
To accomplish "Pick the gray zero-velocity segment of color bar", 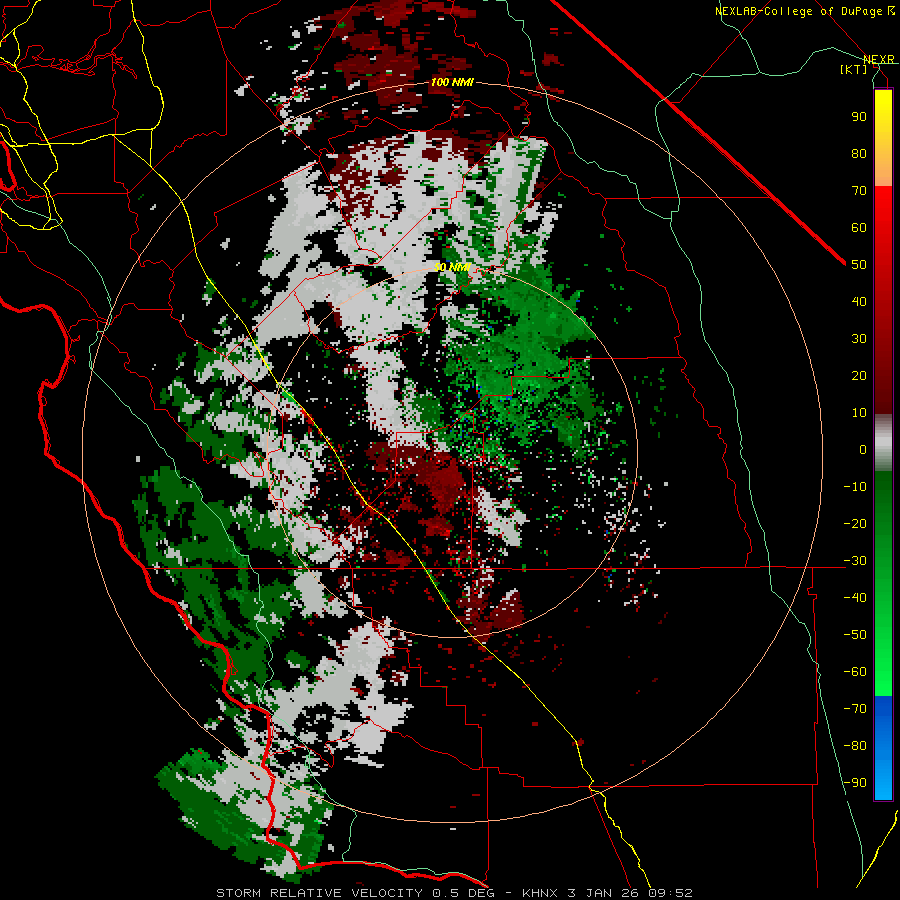I will [x=883, y=442].
